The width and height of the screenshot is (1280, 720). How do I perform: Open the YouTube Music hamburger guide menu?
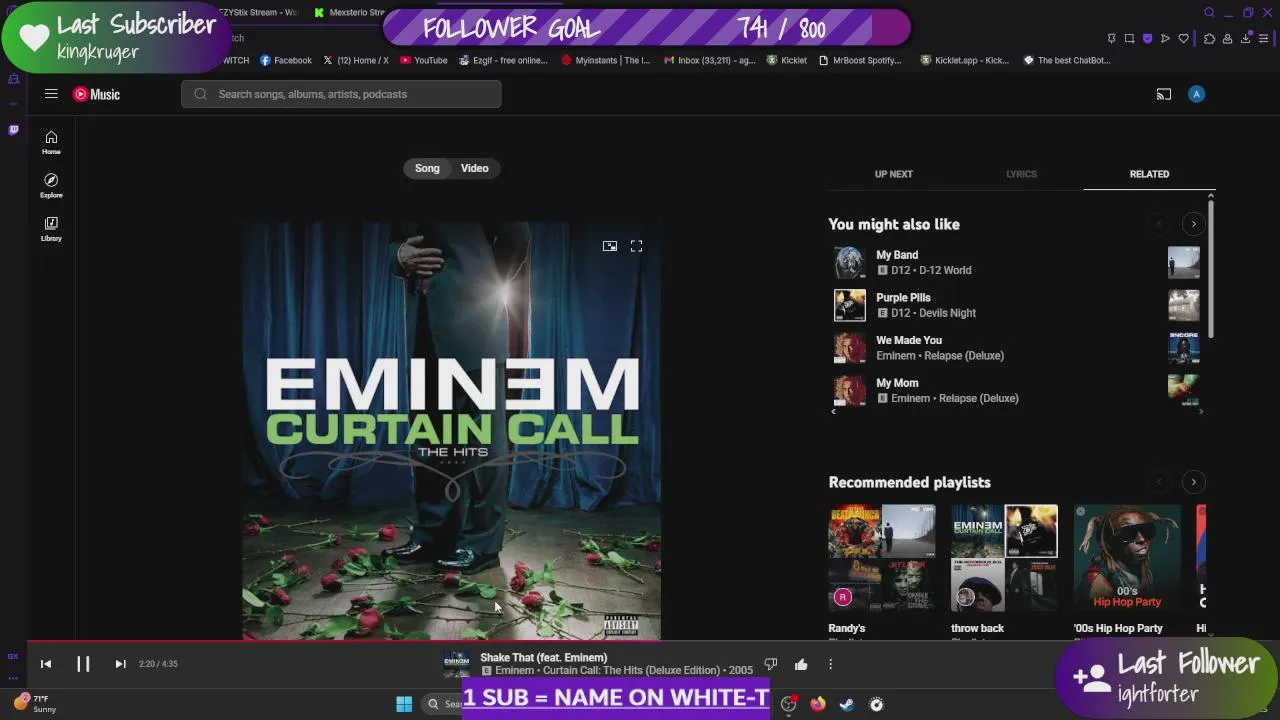(51, 94)
